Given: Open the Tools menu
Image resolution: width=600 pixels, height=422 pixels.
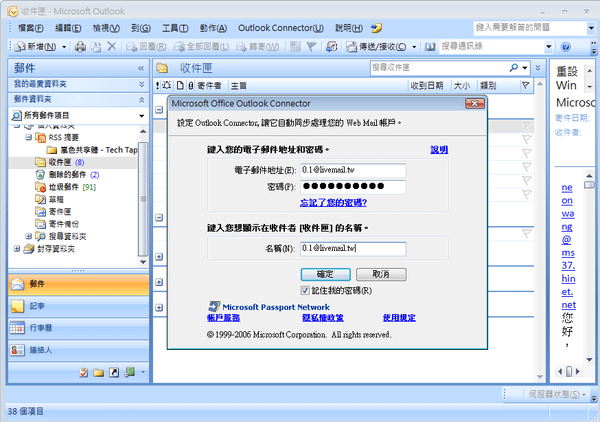Looking at the screenshot, I should 175,28.
